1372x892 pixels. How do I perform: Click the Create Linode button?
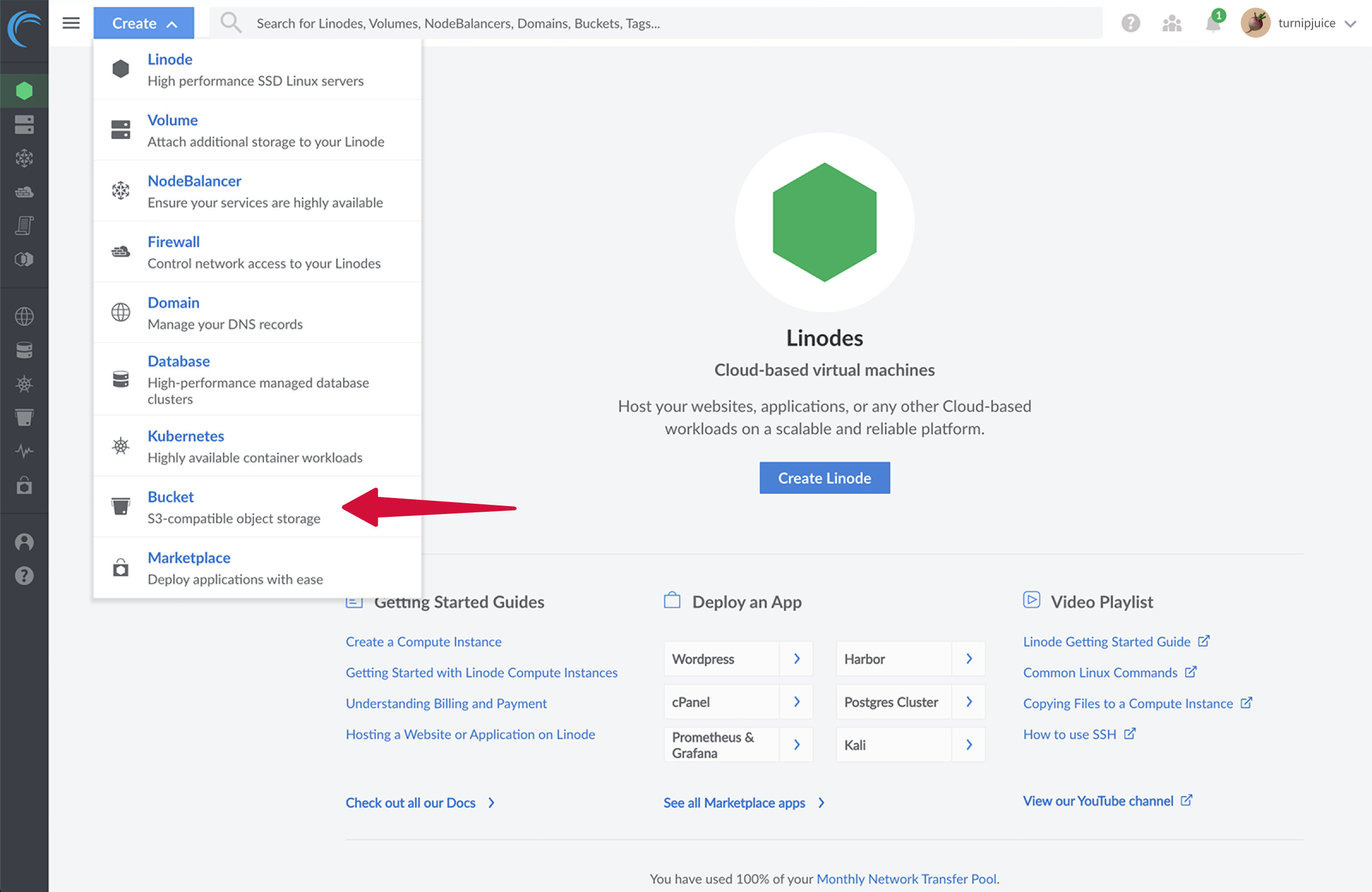pyautogui.click(x=824, y=478)
